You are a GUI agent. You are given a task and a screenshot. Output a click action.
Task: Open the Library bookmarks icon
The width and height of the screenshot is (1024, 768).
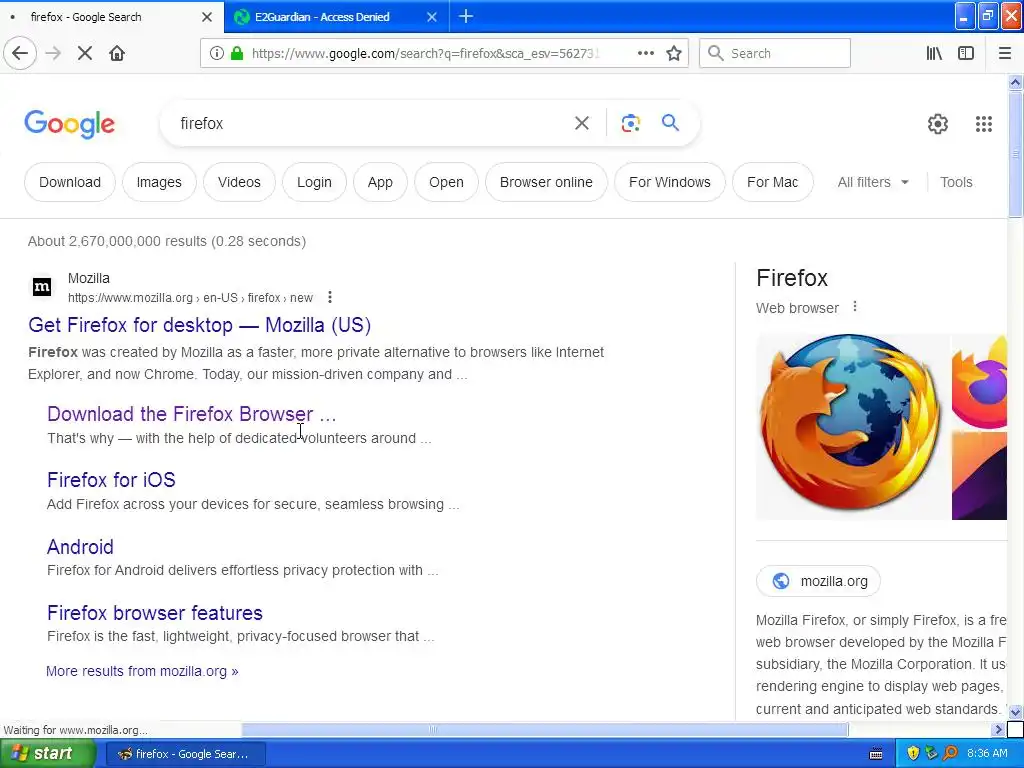tap(934, 53)
